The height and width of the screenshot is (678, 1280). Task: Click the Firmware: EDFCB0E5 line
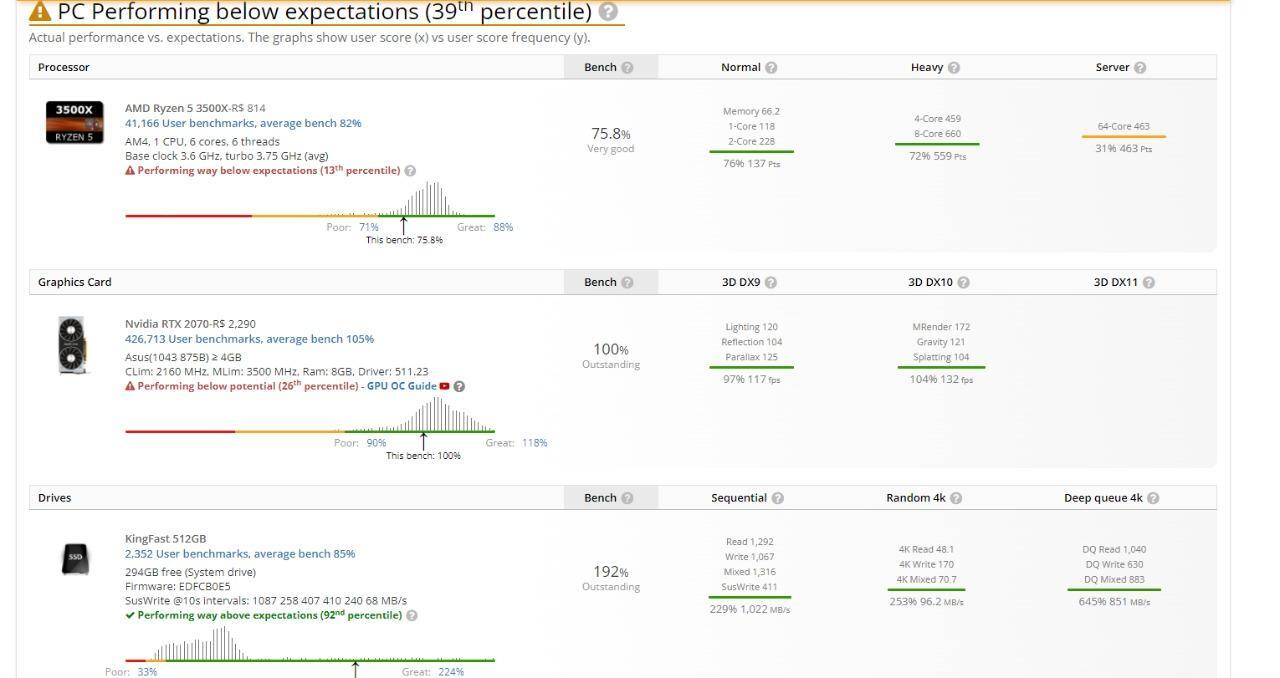(177, 587)
